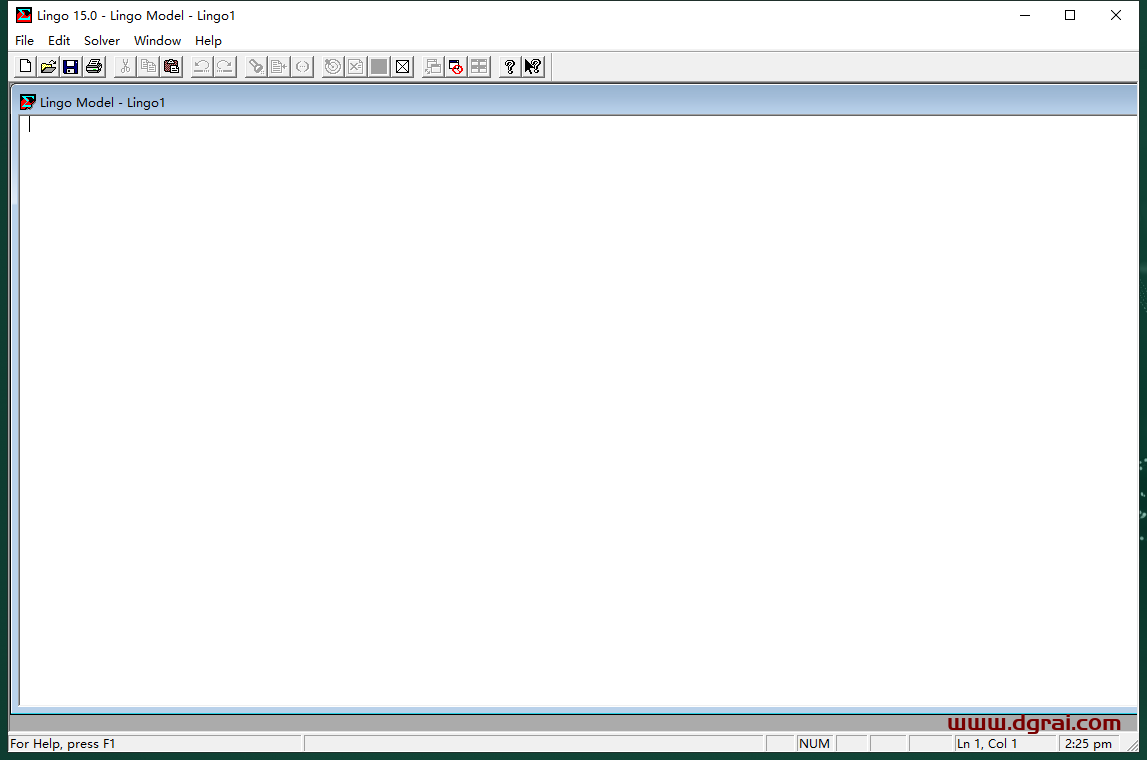Click the Open file folder icon
This screenshot has height=760, width=1147.
point(48,67)
